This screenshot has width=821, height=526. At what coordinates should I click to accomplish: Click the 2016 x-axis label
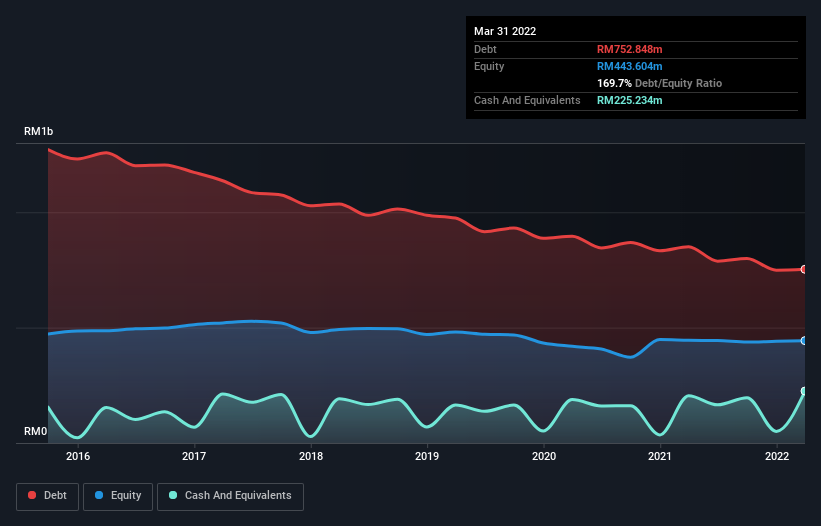coord(78,456)
